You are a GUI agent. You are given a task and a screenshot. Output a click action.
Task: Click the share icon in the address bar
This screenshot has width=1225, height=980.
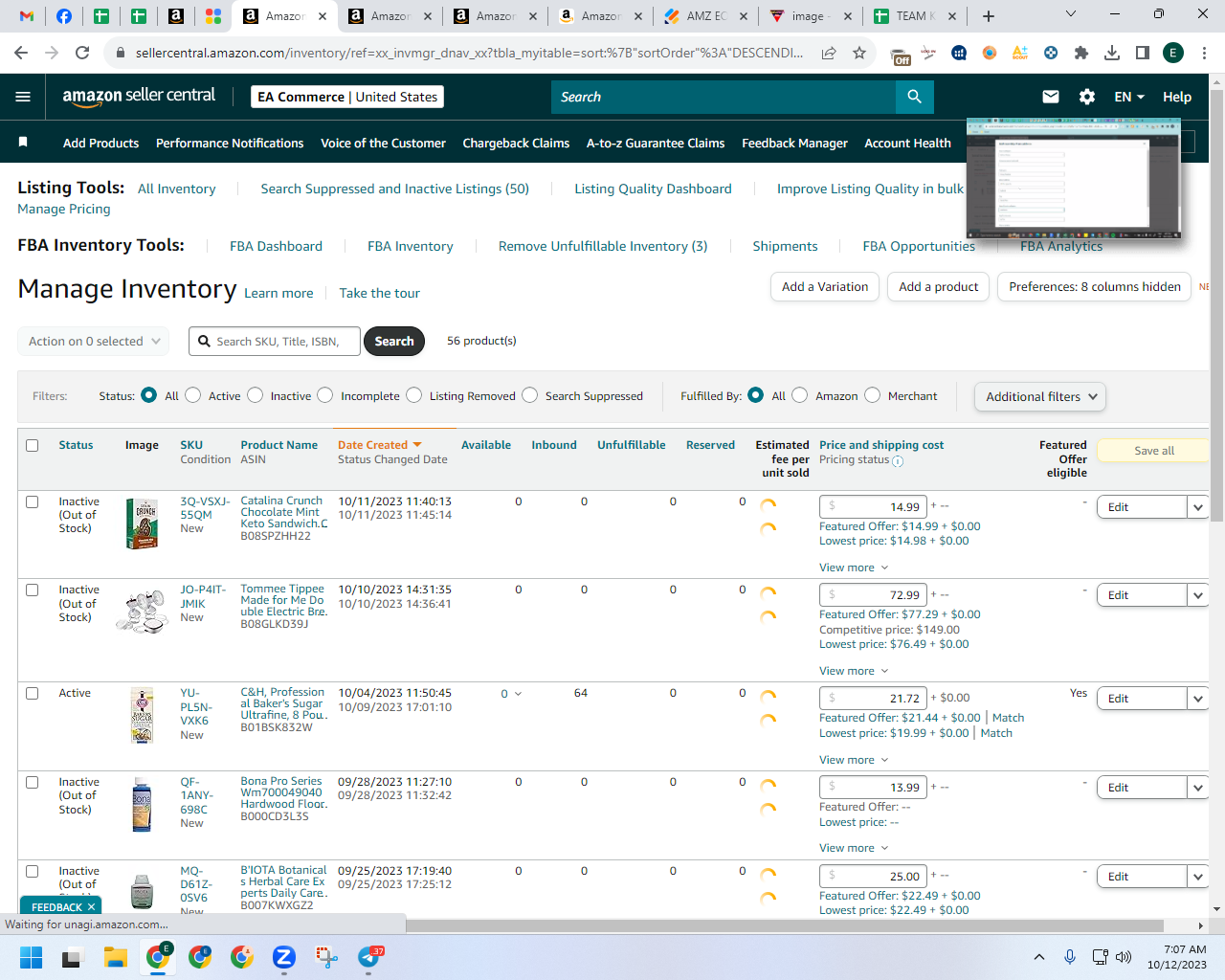pyautogui.click(x=829, y=53)
